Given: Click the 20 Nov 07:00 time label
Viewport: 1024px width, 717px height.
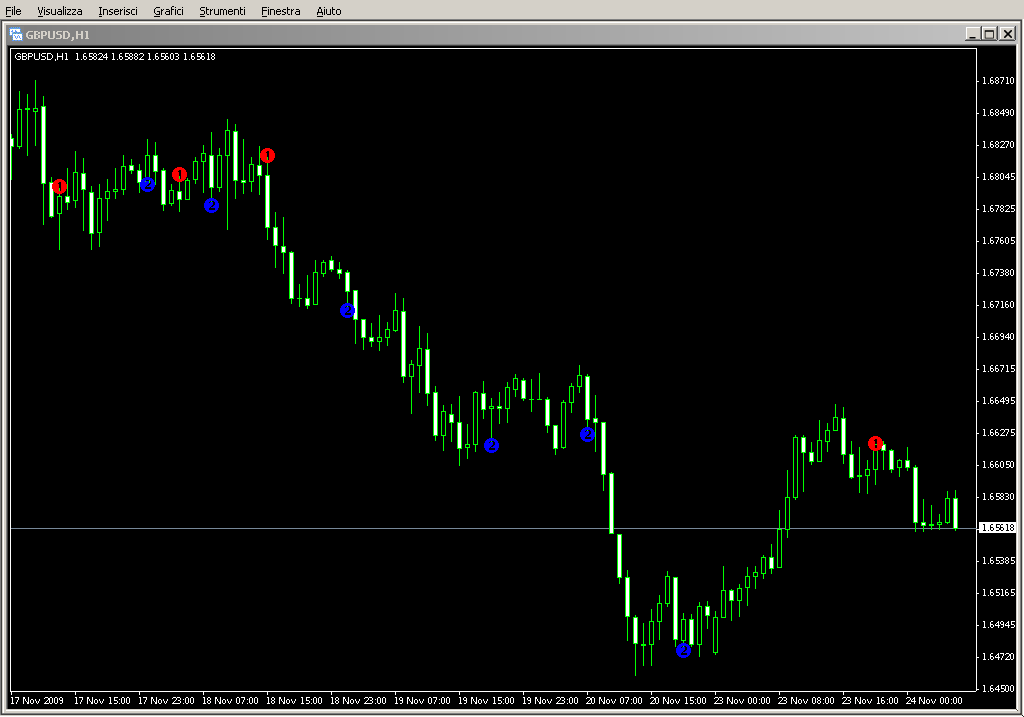Looking at the screenshot, I should pyautogui.click(x=614, y=701).
